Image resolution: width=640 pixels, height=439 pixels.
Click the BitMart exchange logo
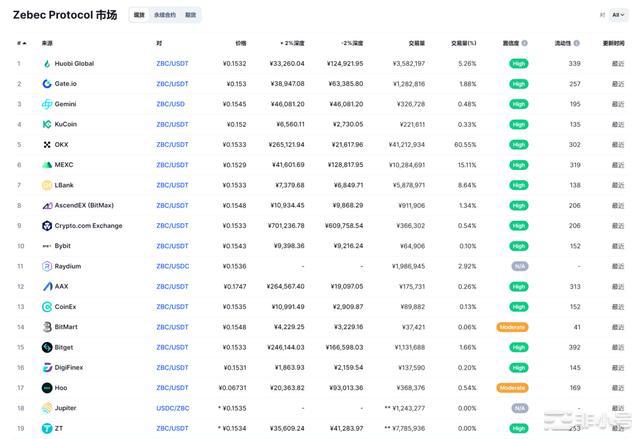(47, 327)
